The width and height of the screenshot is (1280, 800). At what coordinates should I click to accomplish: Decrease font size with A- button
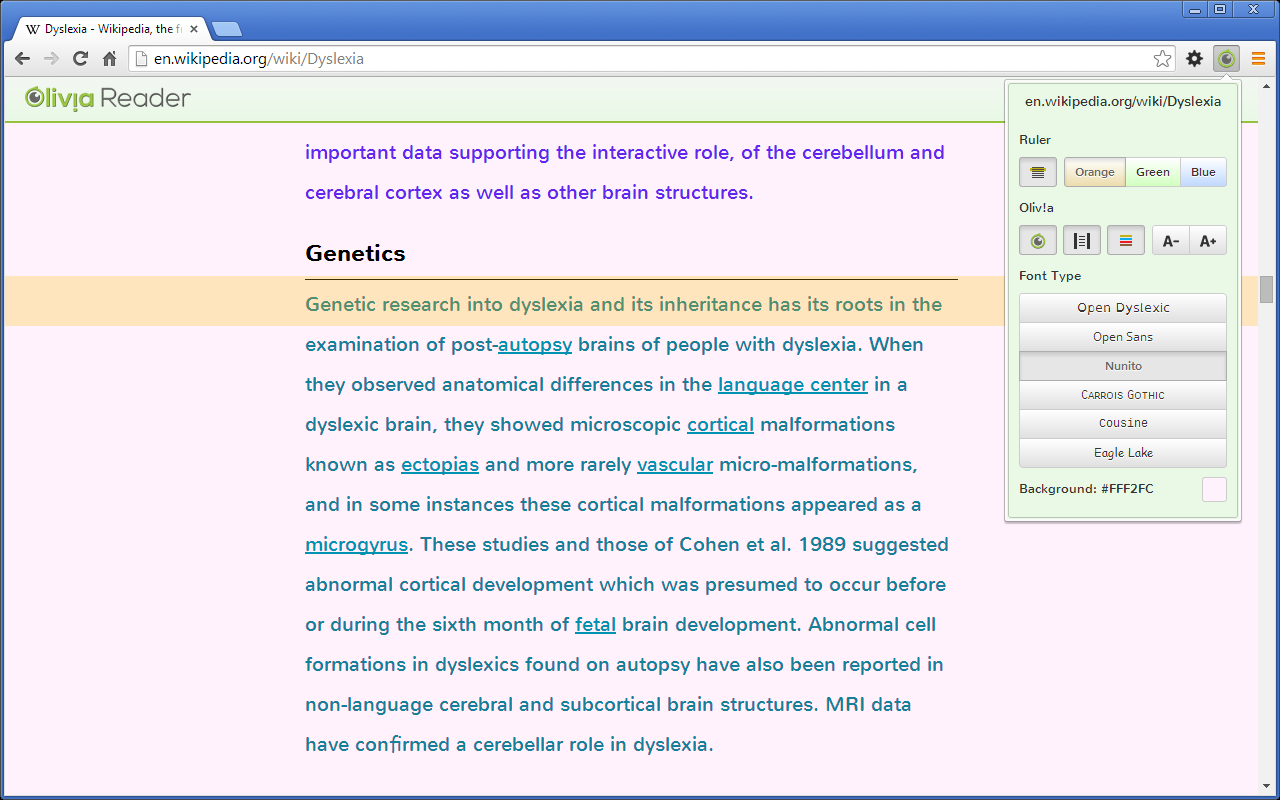[x=1170, y=241]
